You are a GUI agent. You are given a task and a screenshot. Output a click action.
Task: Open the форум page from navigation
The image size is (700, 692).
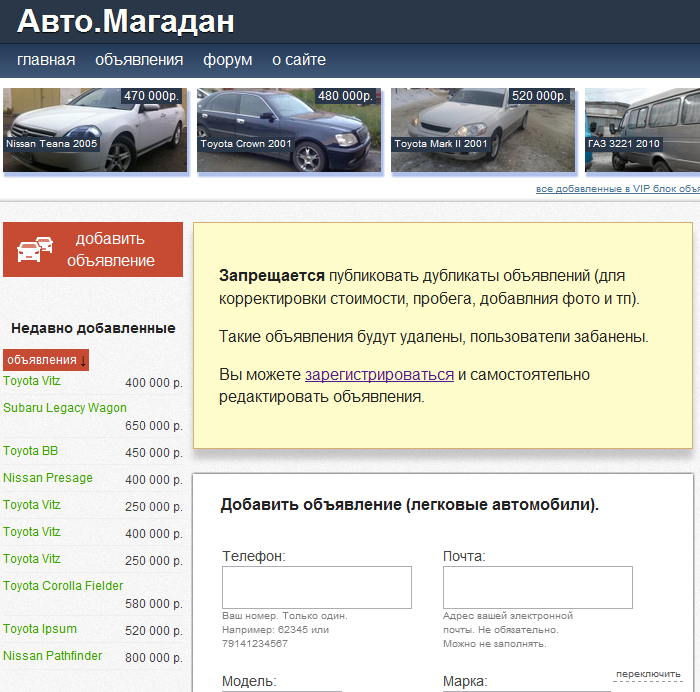[x=228, y=60]
